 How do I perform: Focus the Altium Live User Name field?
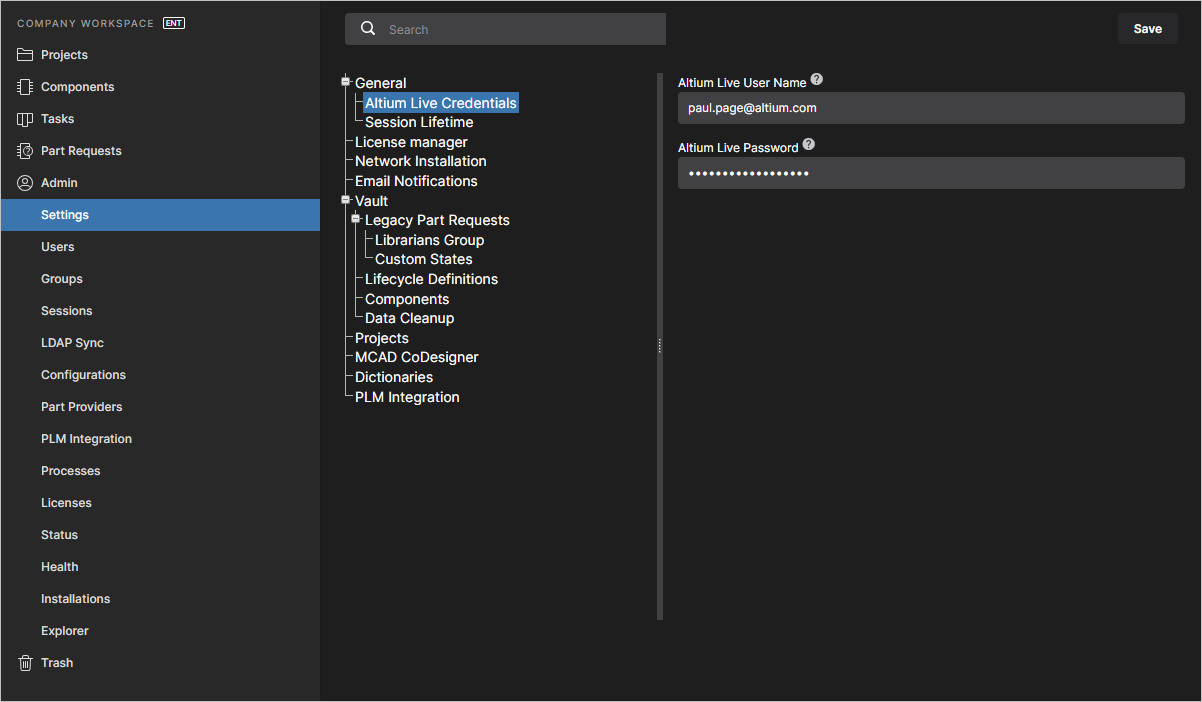[x=931, y=108]
